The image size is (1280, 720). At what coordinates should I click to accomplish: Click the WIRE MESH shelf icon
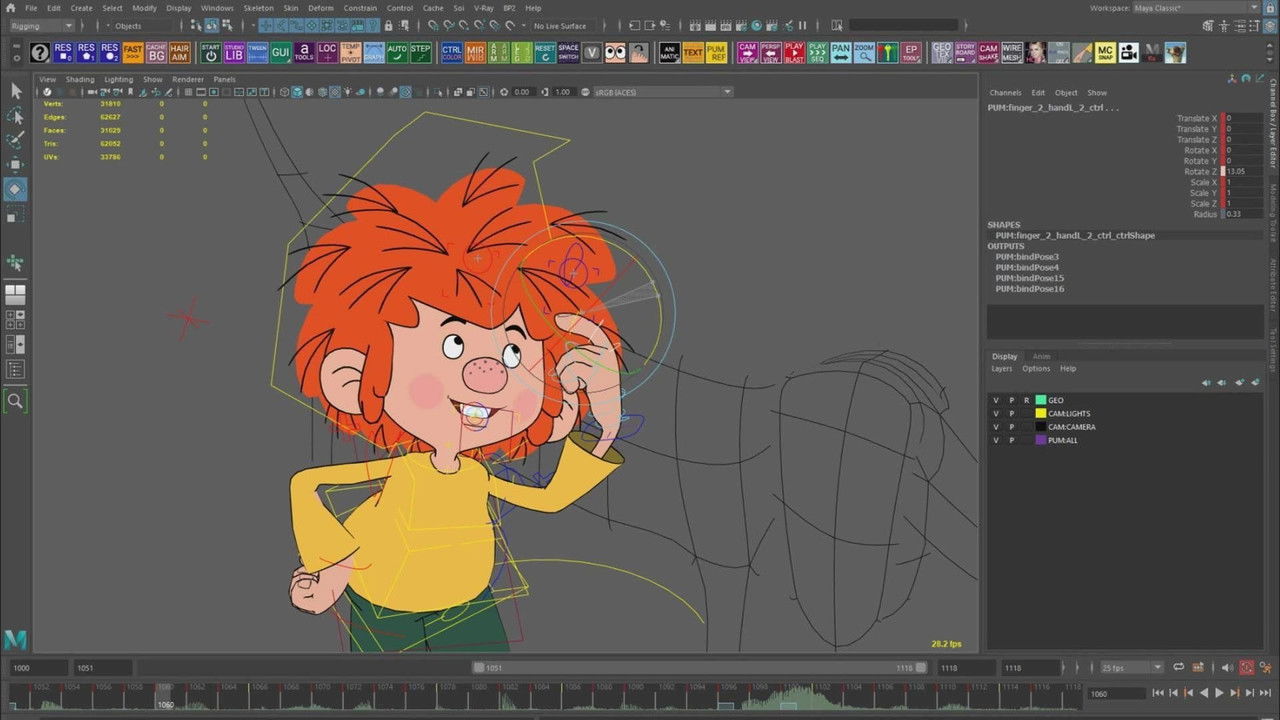tap(1012, 52)
